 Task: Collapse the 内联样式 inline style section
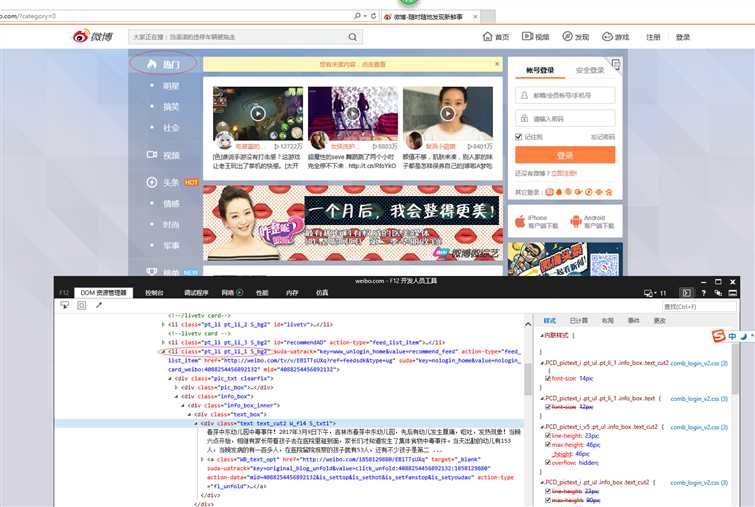point(542,335)
